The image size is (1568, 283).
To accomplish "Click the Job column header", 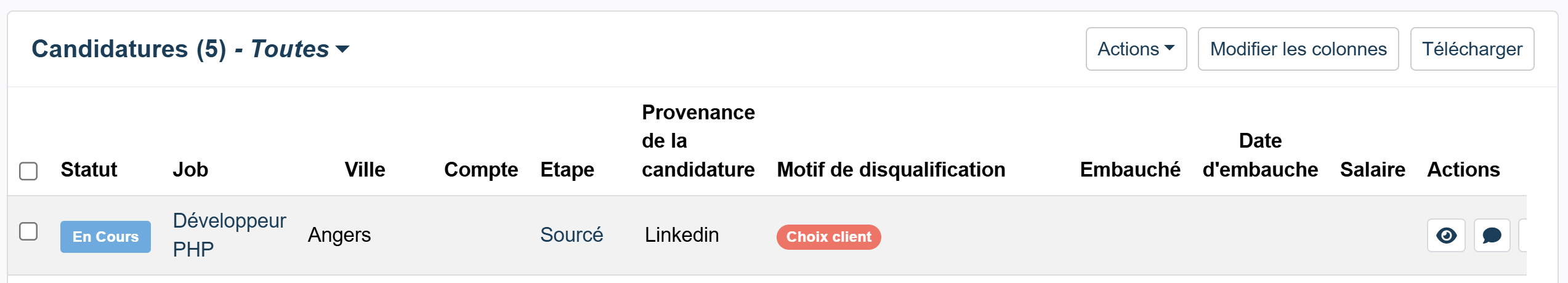I will tap(190, 170).
